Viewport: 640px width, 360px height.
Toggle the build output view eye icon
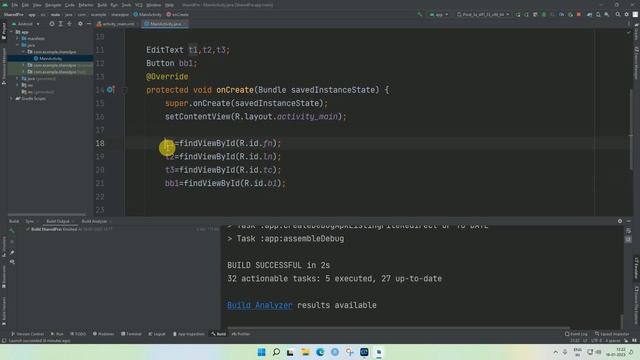click(12, 262)
